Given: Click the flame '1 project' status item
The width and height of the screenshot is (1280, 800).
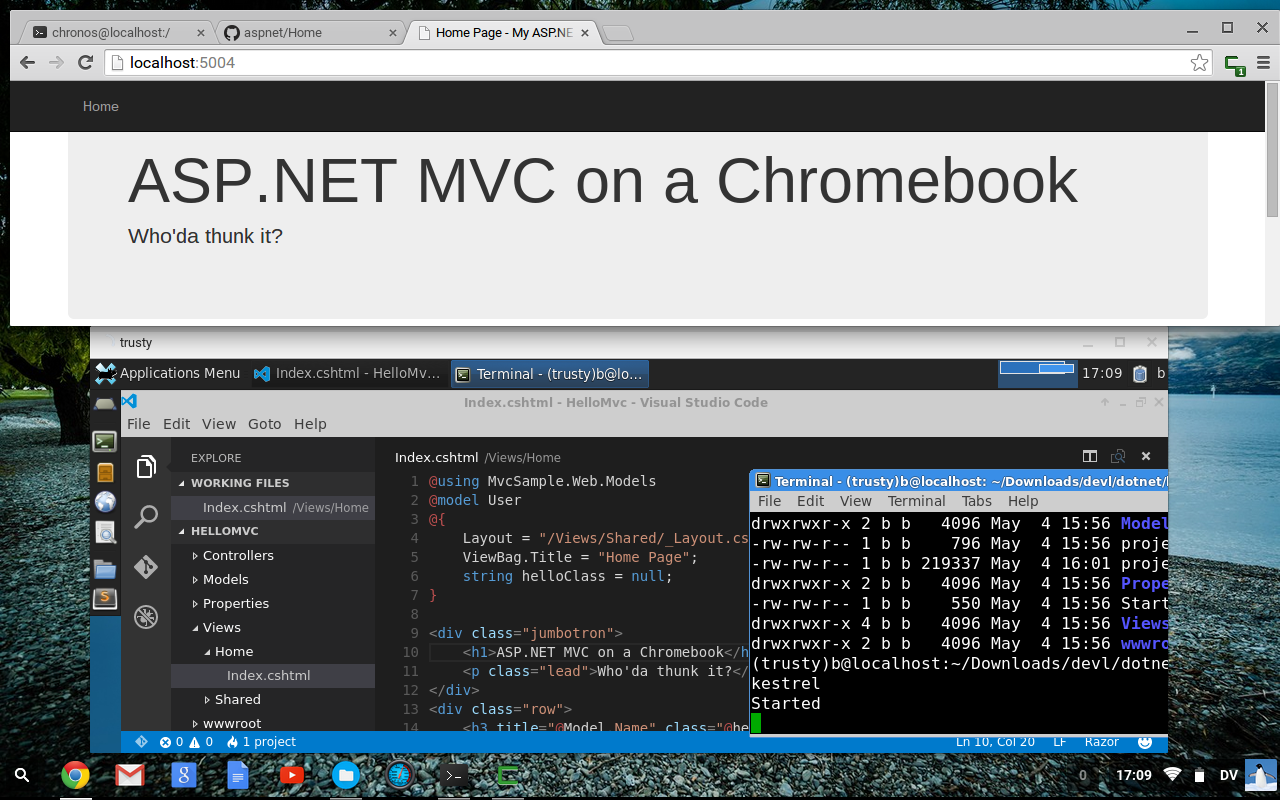Looking at the screenshot, I should coord(261,742).
